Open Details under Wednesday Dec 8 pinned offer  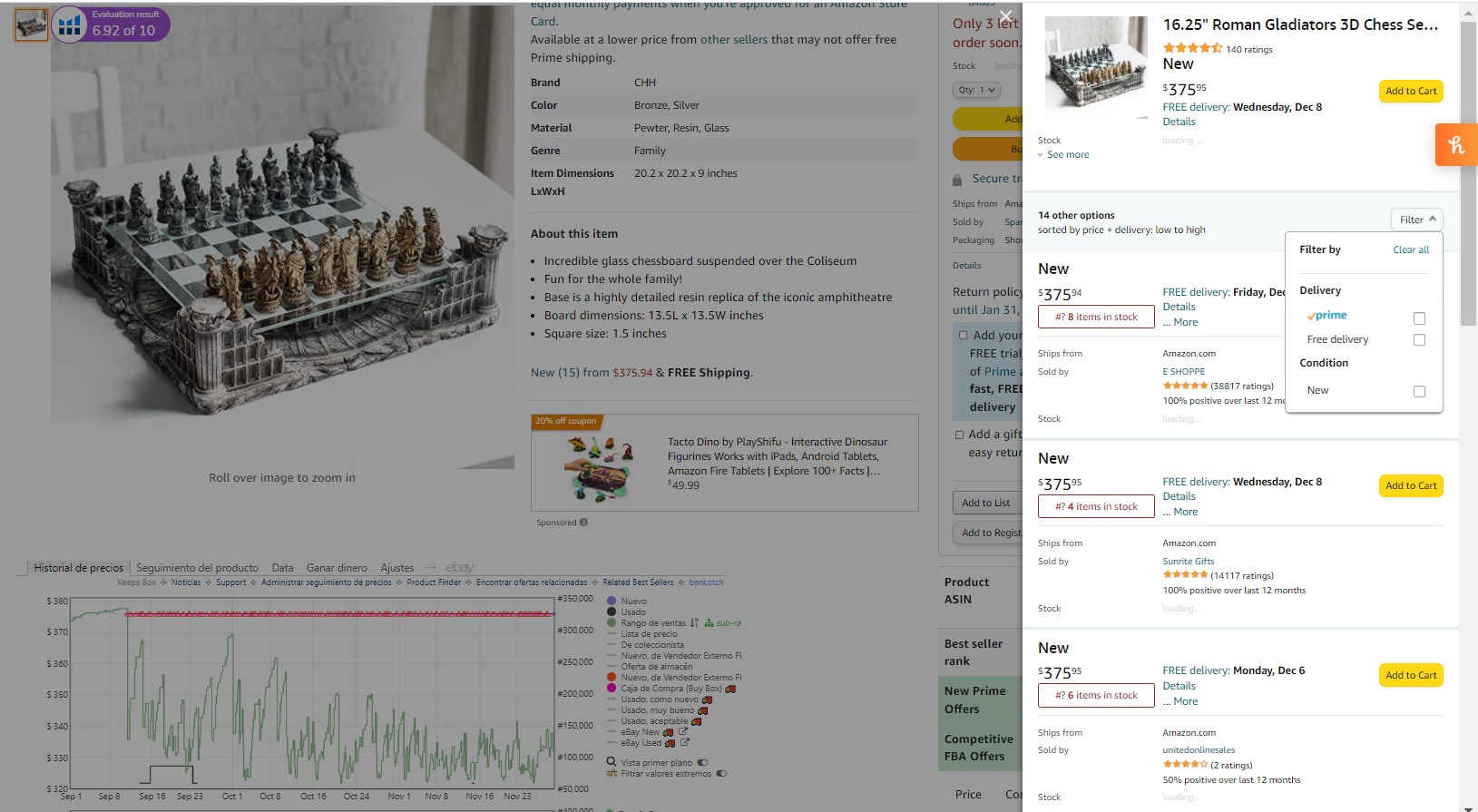click(x=1179, y=122)
